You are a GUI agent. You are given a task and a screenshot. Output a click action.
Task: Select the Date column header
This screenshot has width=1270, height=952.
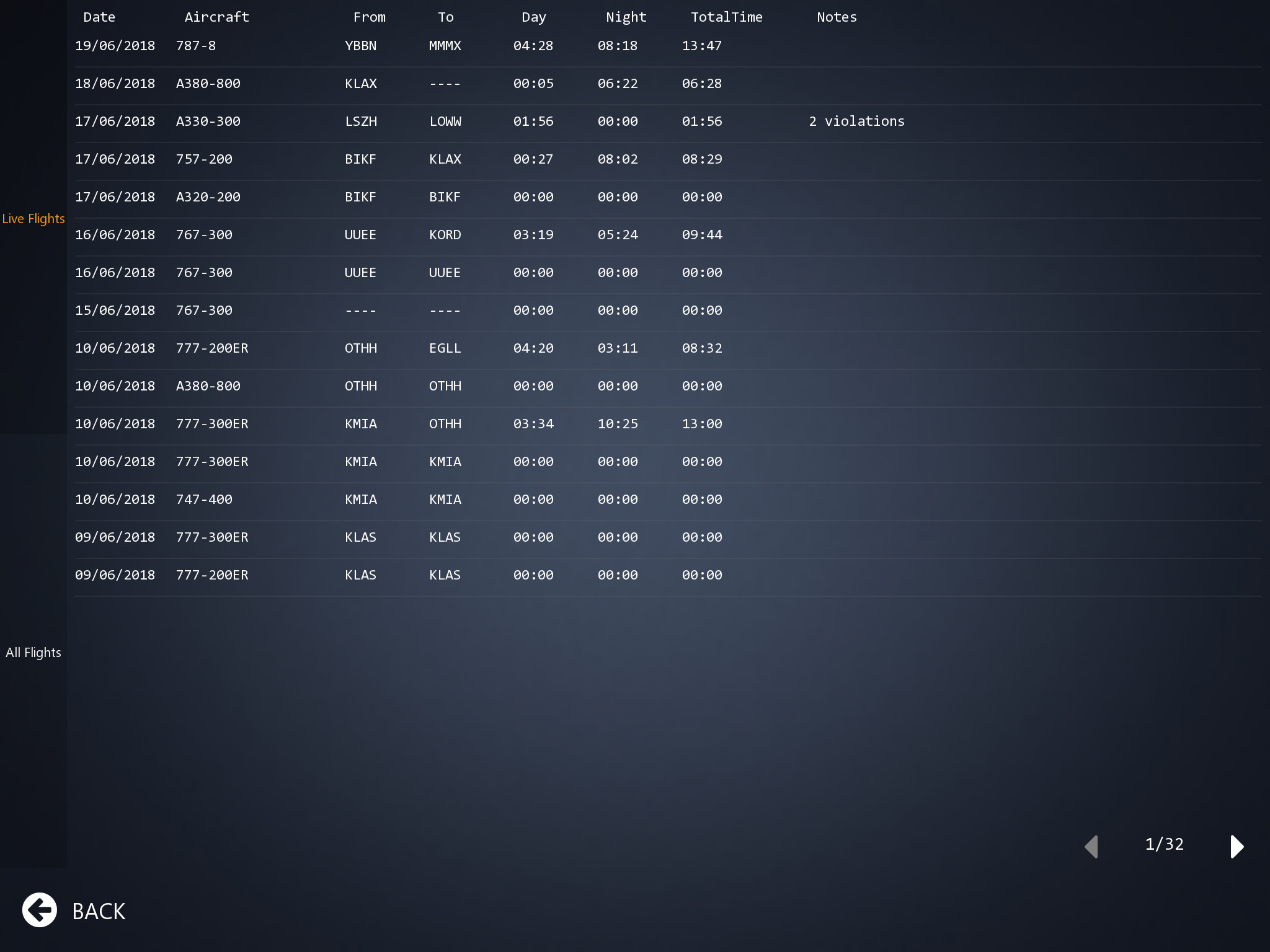(x=99, y=17)
